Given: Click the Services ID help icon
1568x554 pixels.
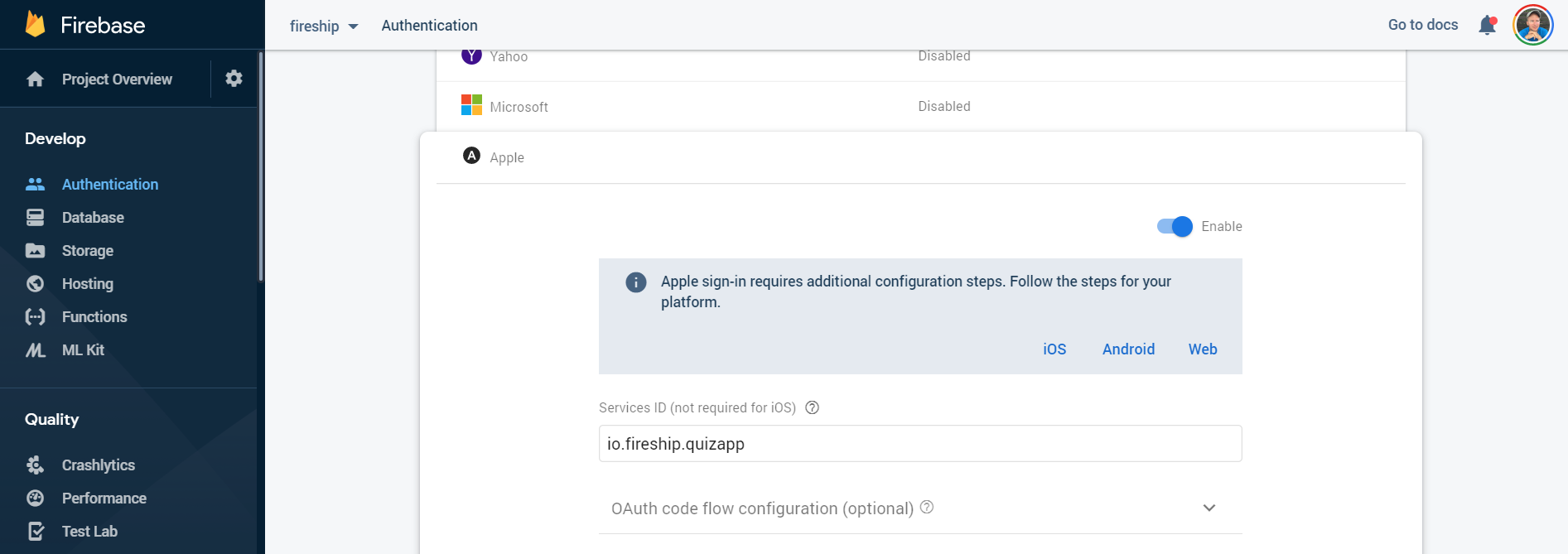Looking at the screenshot, I should (812, 407).
